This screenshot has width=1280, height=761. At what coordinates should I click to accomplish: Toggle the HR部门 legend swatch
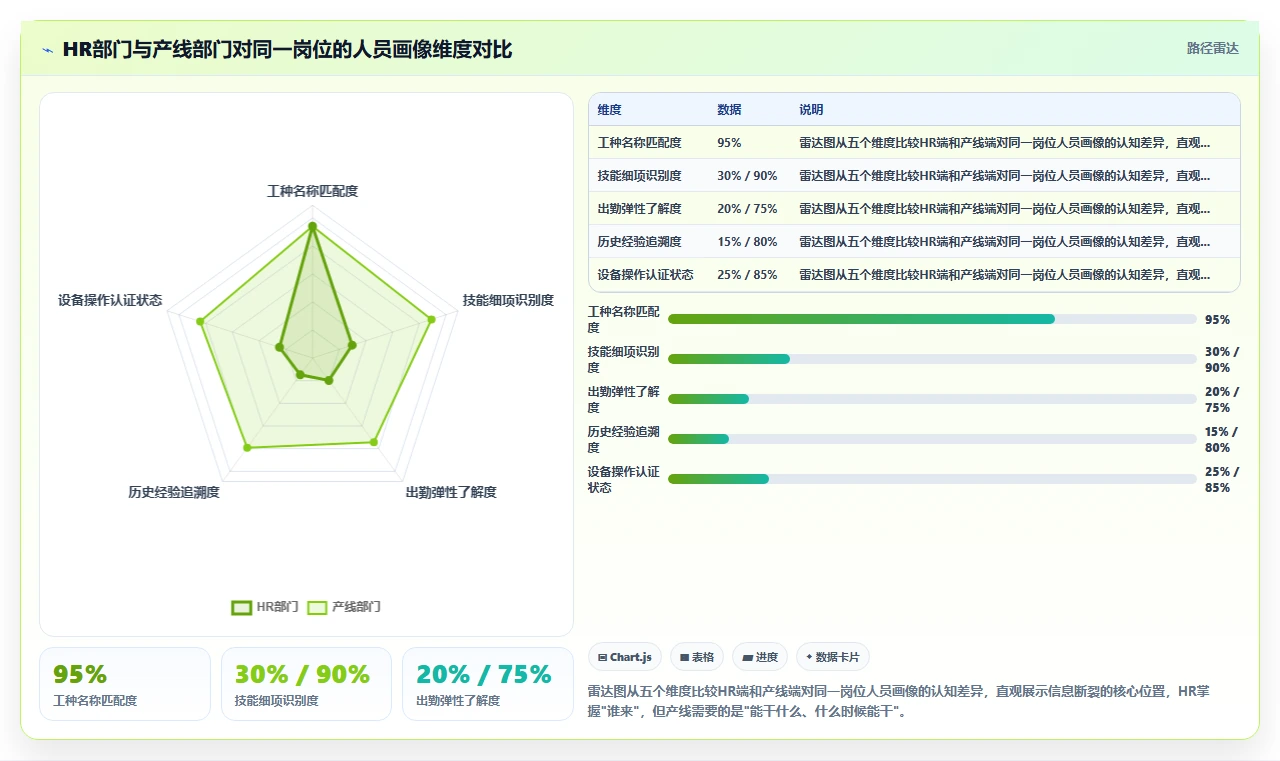[x=241, y=607]
